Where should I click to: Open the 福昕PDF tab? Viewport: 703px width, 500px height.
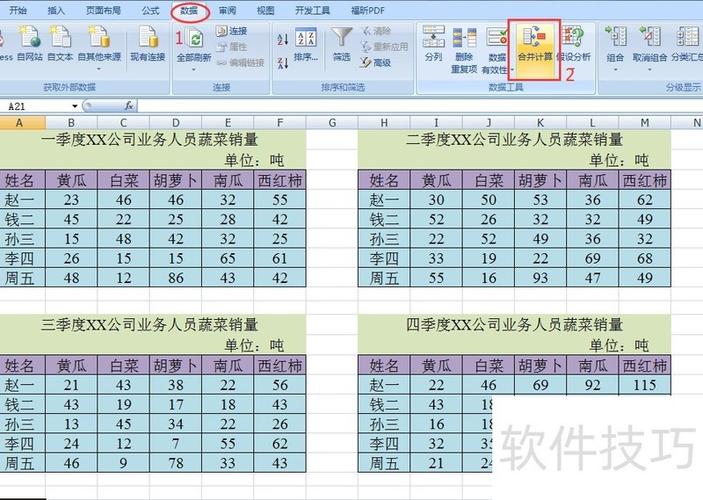368,10
